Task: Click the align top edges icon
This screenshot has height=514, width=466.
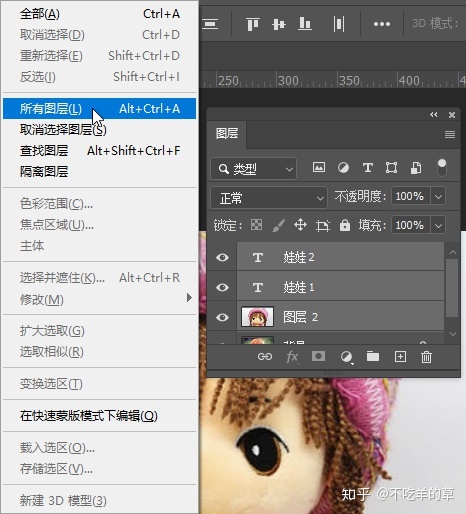Action: point(253,24)
